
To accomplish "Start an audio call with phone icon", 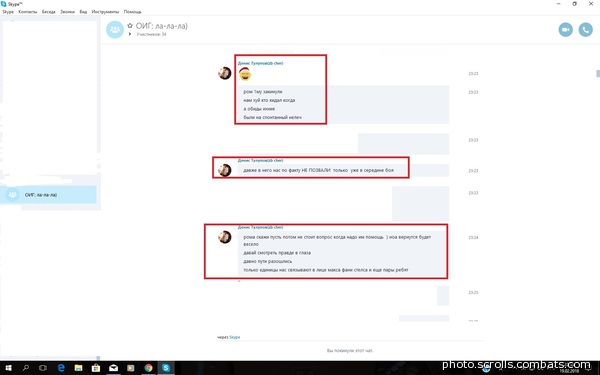I will 585,29.
